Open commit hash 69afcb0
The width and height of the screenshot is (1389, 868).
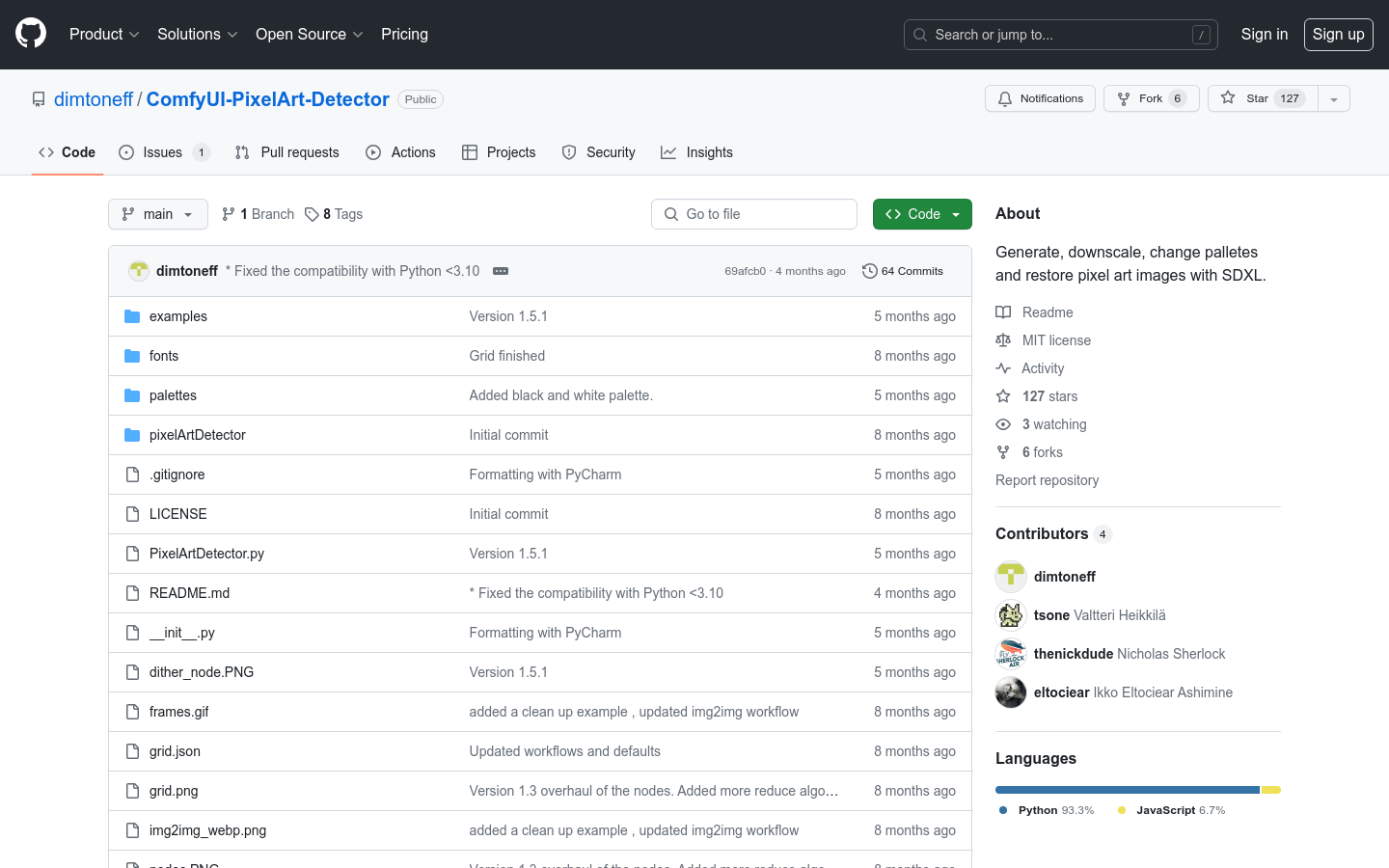745,271
